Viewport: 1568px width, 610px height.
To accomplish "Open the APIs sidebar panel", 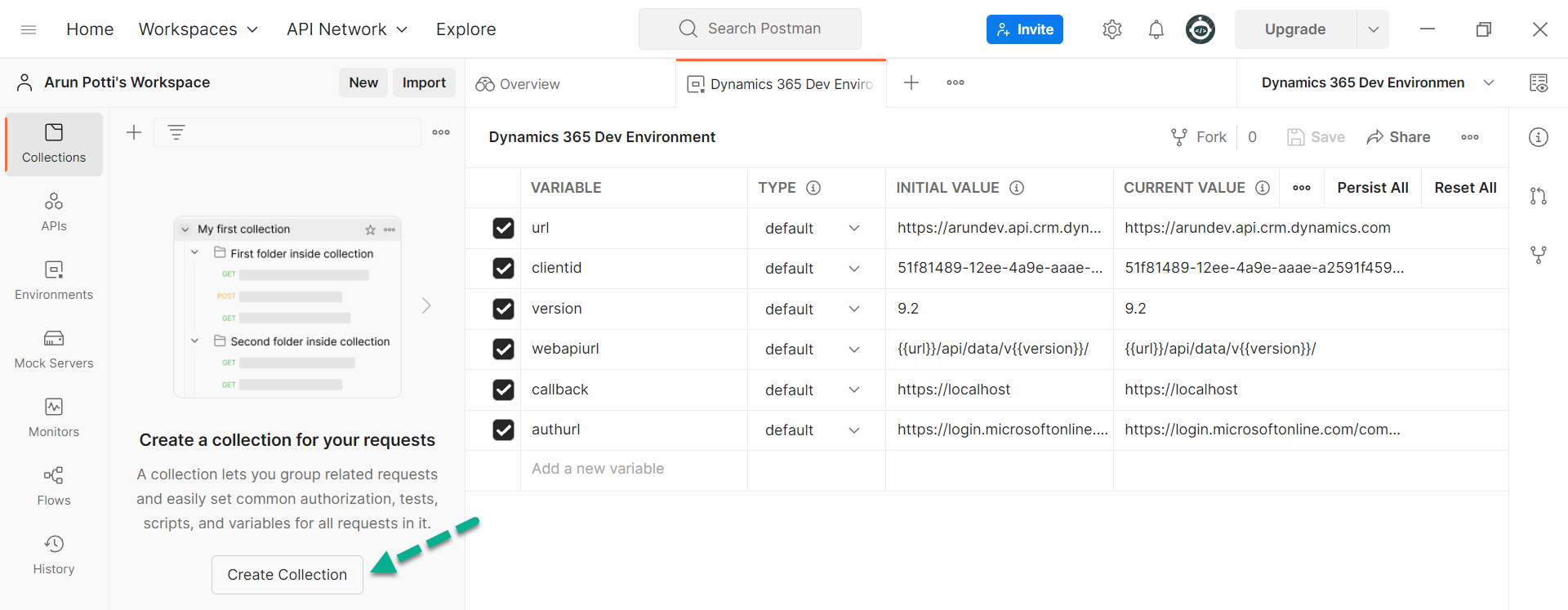I will [54, 212].
